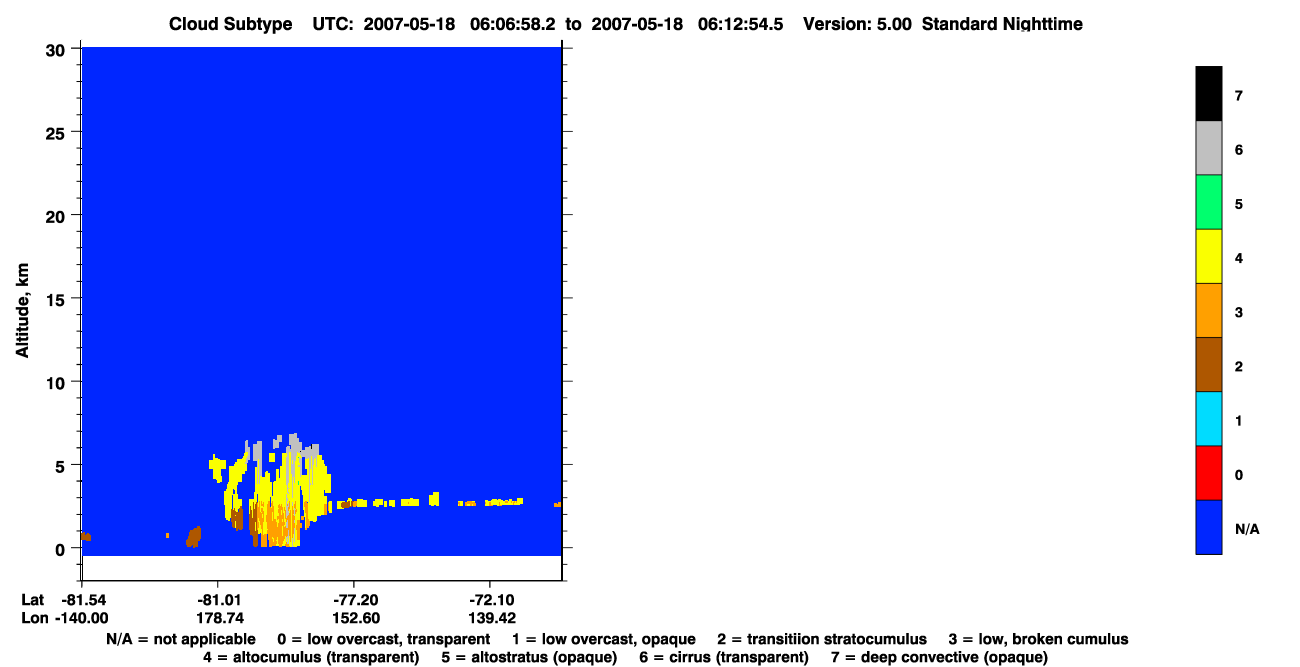Viewport: 1300px width, 667px height.
Task: Click the latitude value -81.01
Action: pos(220,600)
